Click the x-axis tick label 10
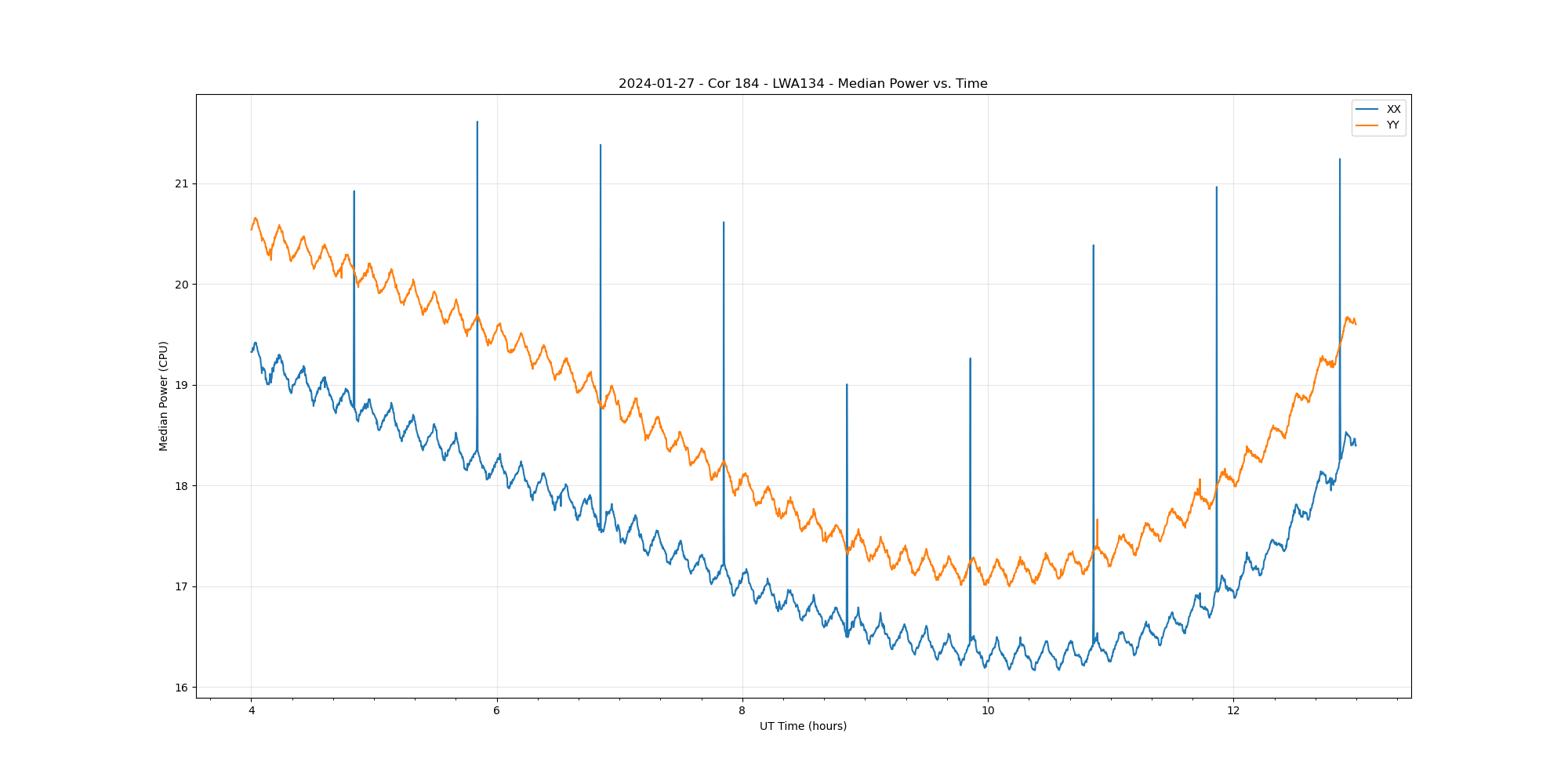The height and width of the screenshot is (784, 1568). coord(988,711)
